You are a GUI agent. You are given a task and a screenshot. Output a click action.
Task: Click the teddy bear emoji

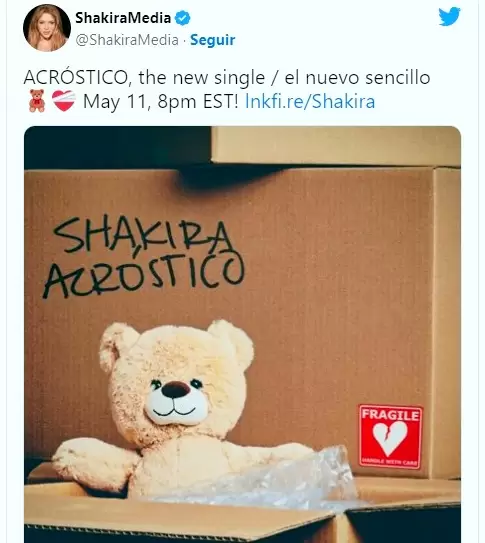click(x=37, y=101)
